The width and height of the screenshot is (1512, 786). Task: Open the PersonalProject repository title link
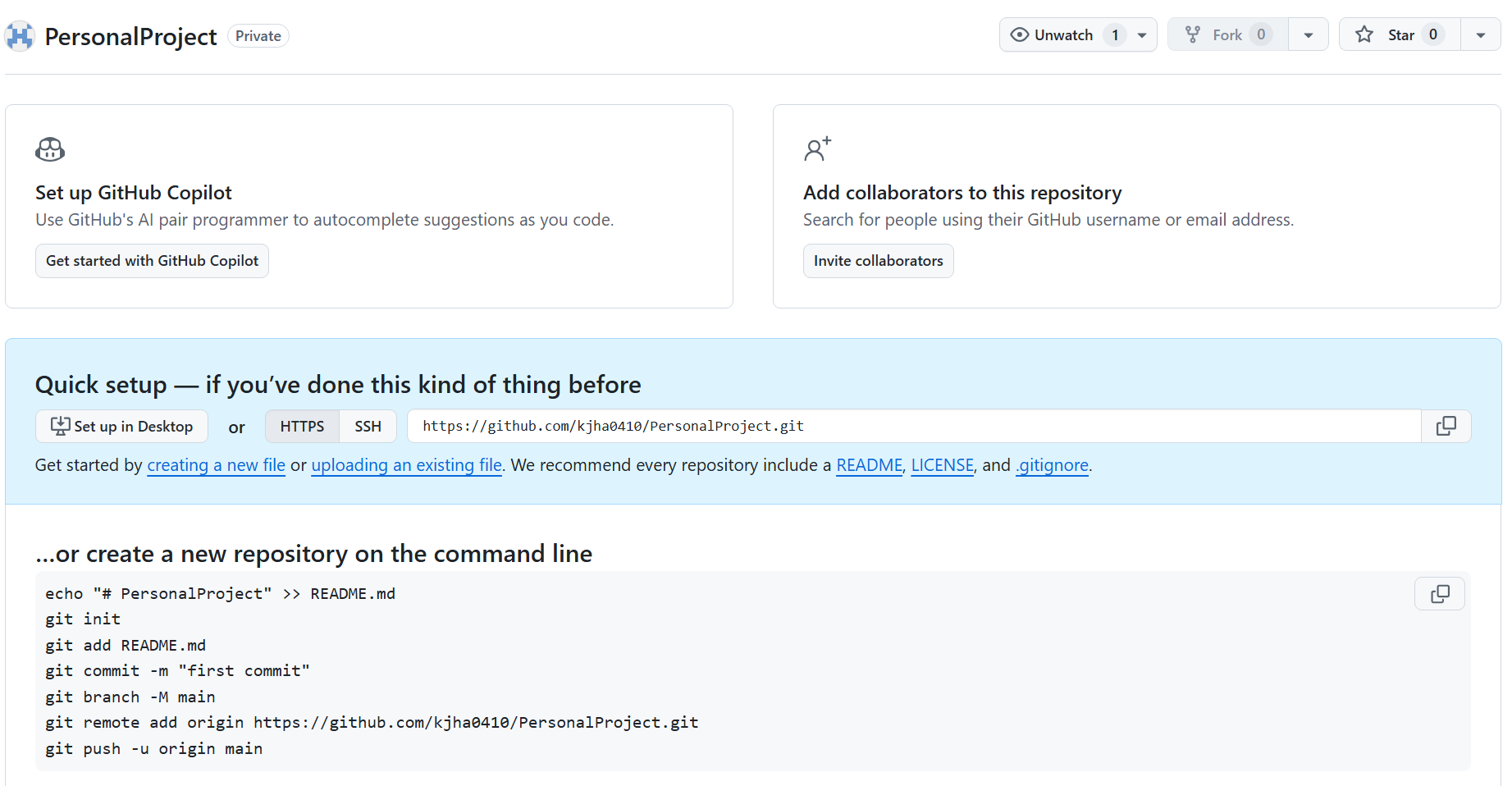[130, 36]
